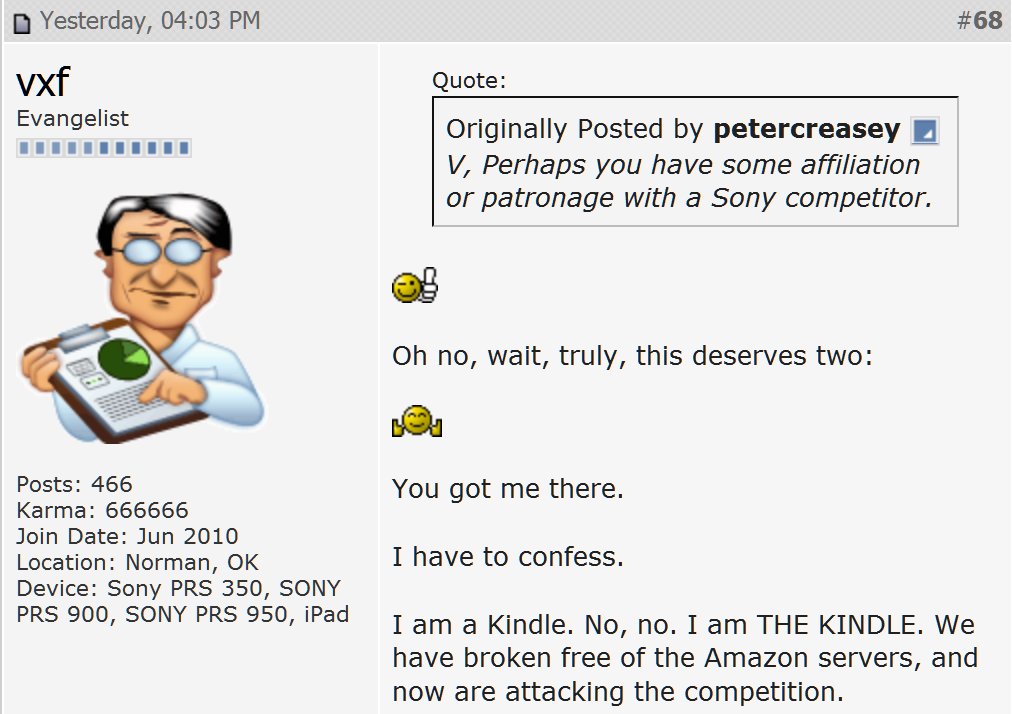Click the "Karma: 666666" line
This screenshot has width=1012, height=714.
point(102,511)
